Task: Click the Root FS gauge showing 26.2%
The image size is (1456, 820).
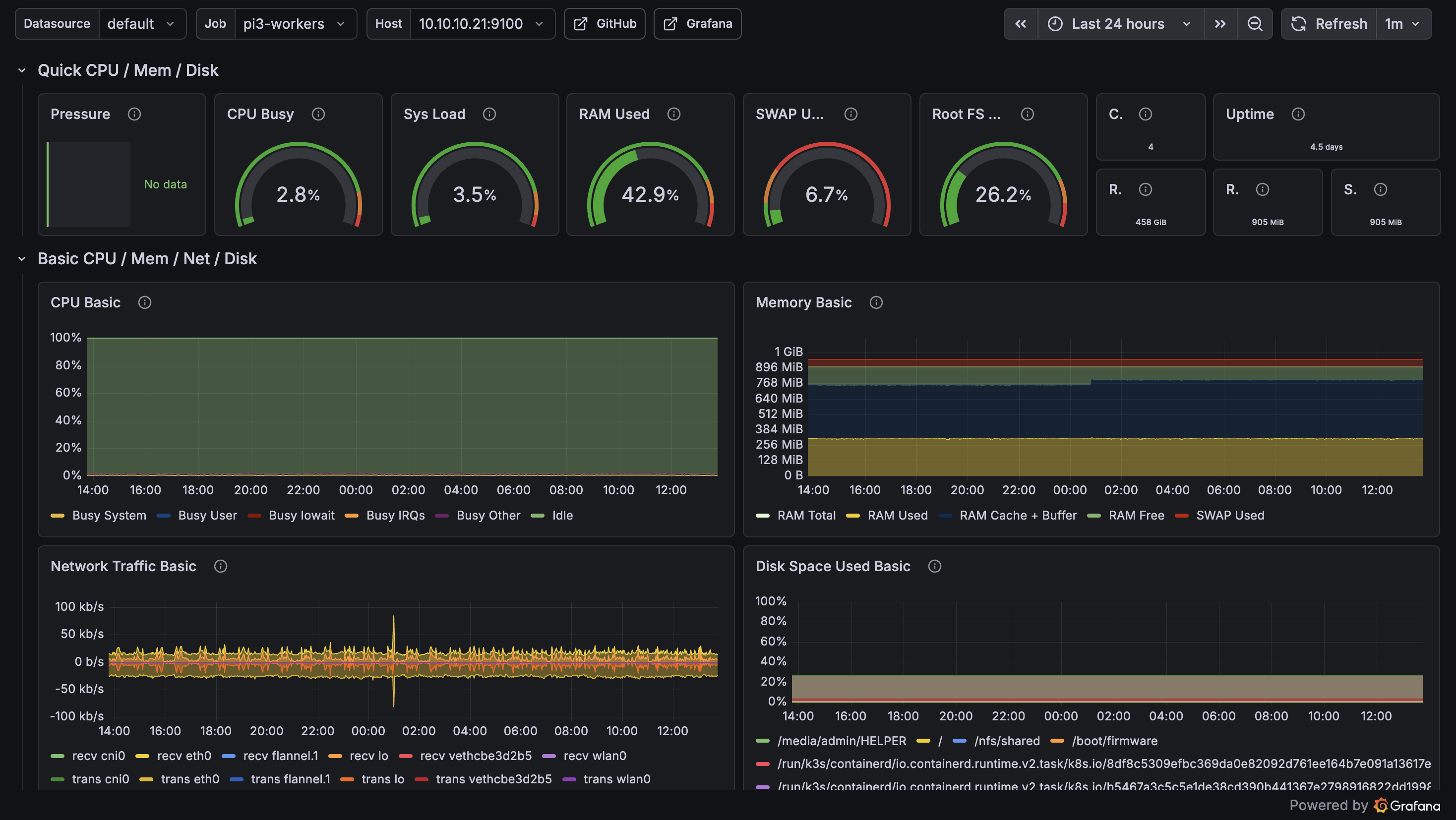Action: point(1003,185)
